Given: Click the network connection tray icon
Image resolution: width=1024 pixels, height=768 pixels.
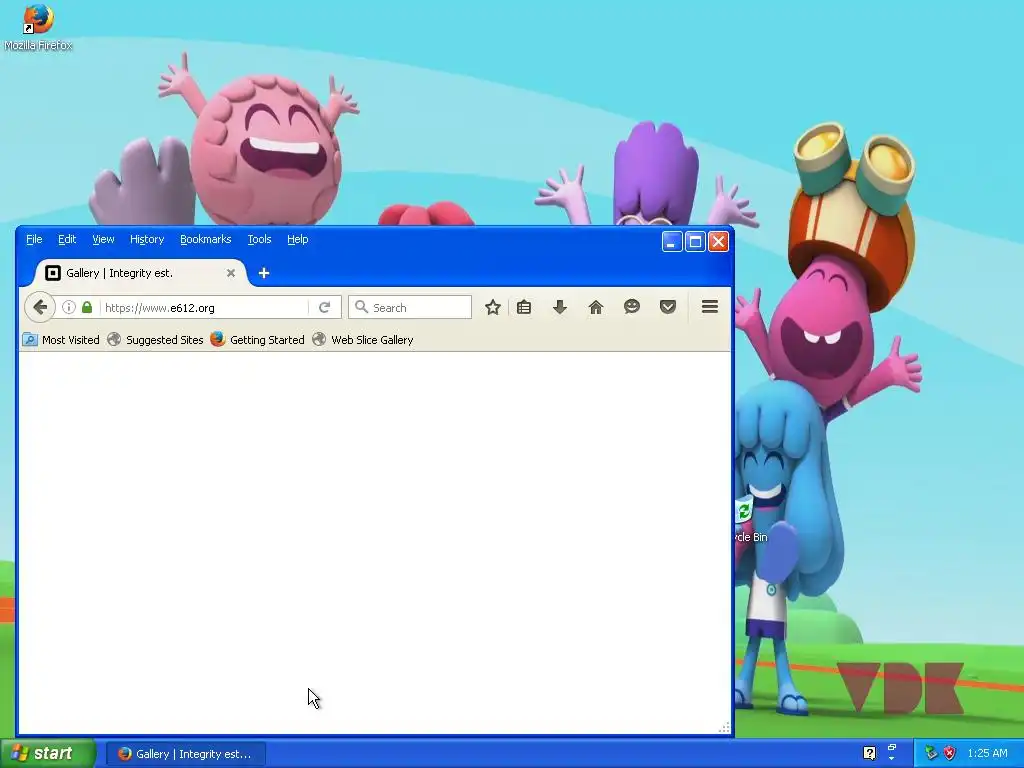Looking at the screenshot, I should click(931, 753).
